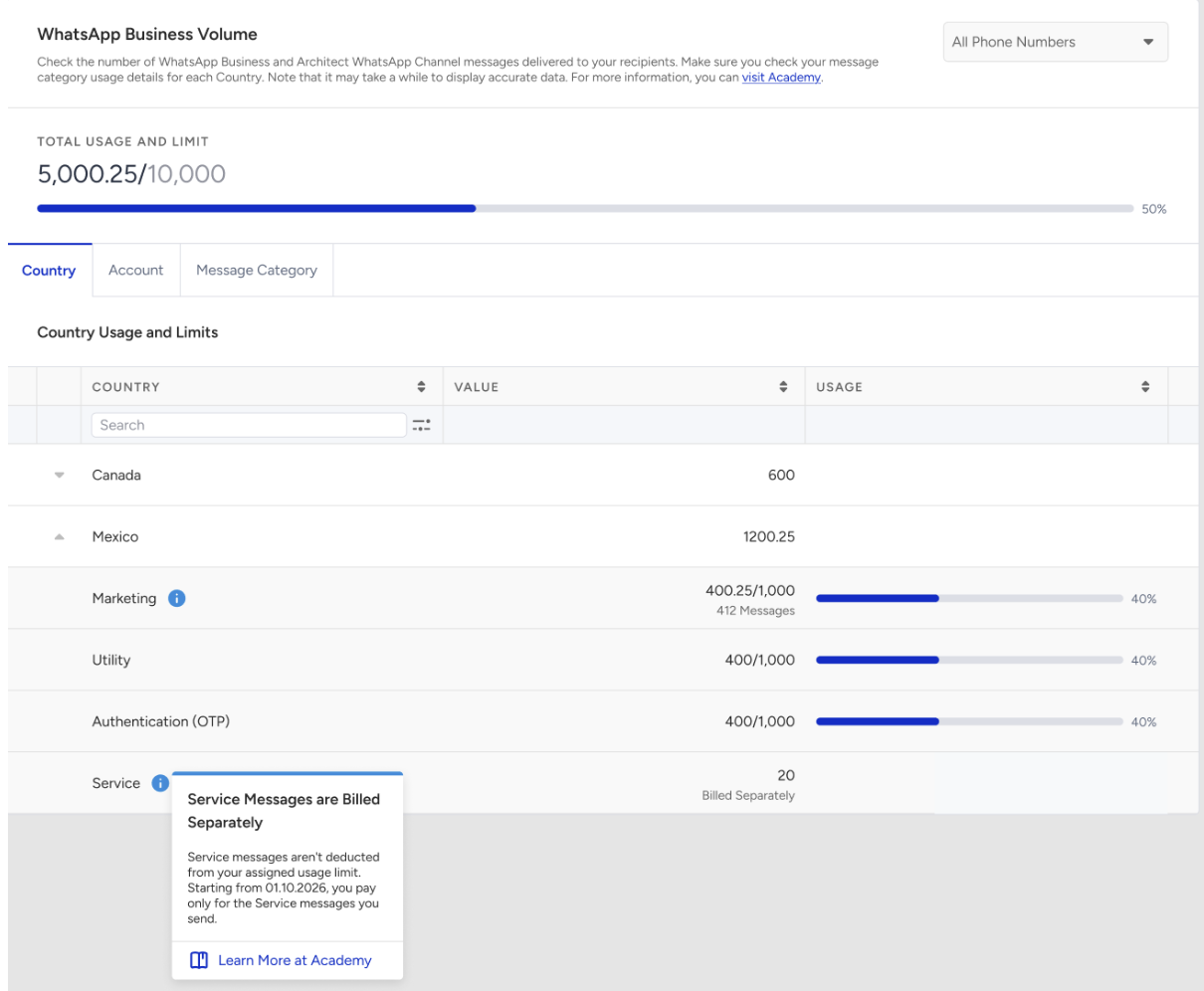Click the Billed Separately text
1204x991 pixels.
pos(748,796)
